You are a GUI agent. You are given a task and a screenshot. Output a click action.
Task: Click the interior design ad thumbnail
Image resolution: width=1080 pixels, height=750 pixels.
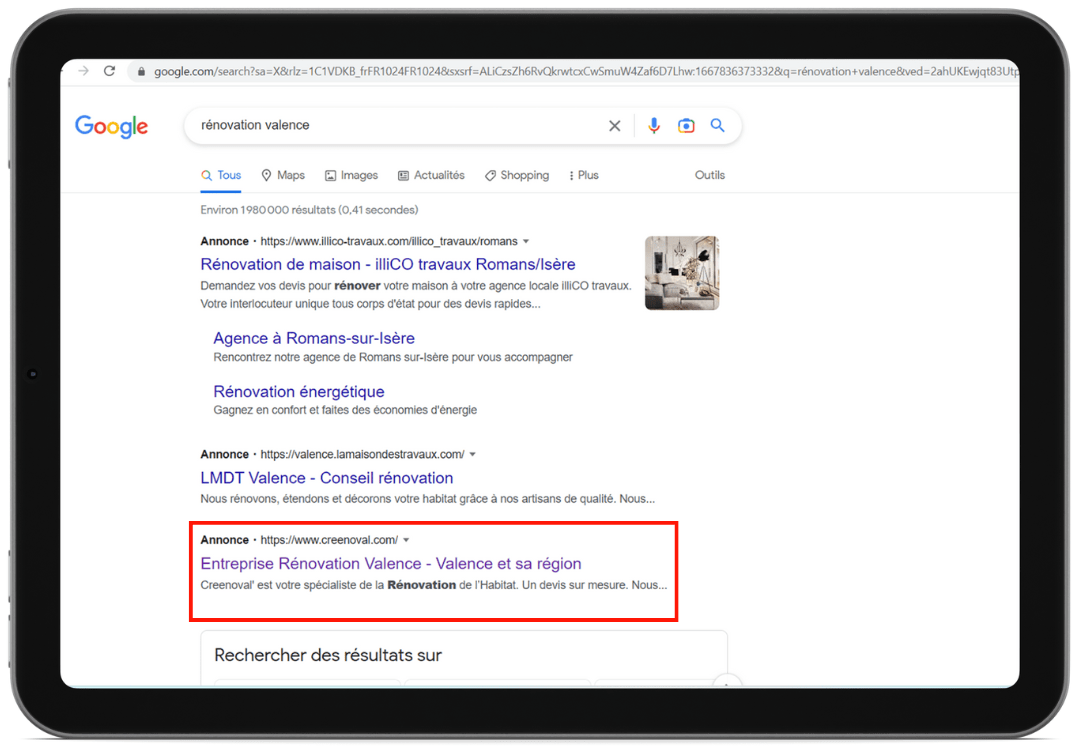pos(681,273)
